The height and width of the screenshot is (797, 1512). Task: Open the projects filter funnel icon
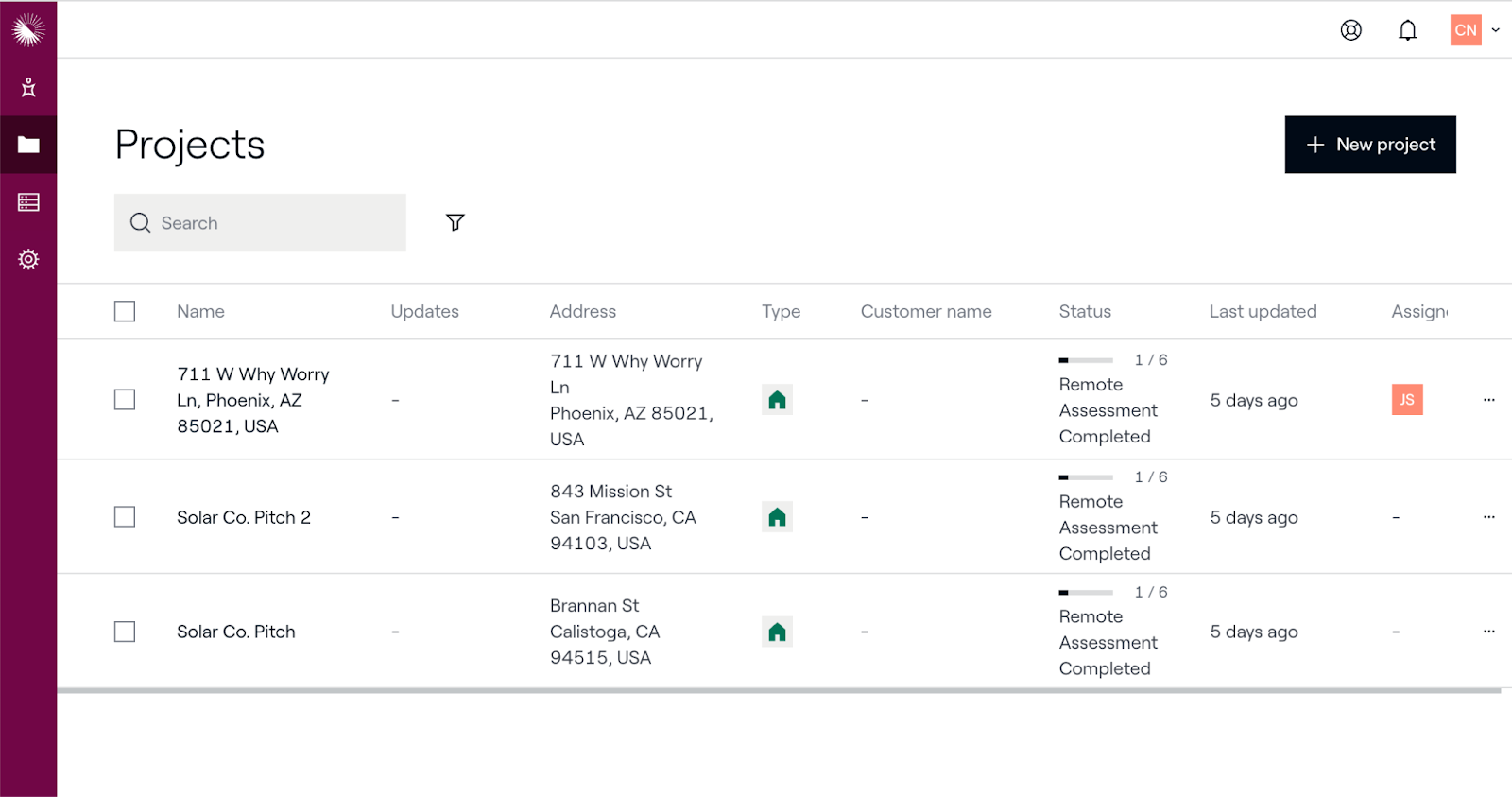tap(455, 222)
